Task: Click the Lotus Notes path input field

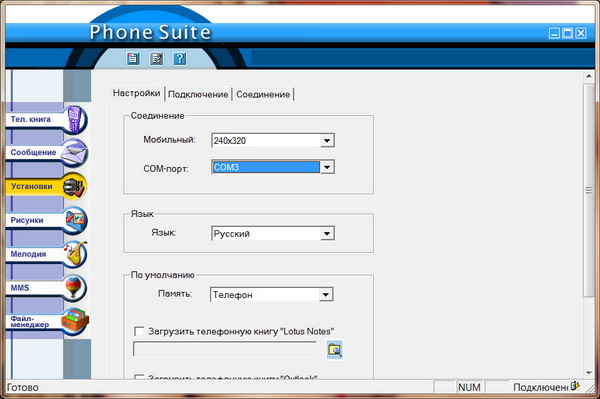Action: pos(225,349)
